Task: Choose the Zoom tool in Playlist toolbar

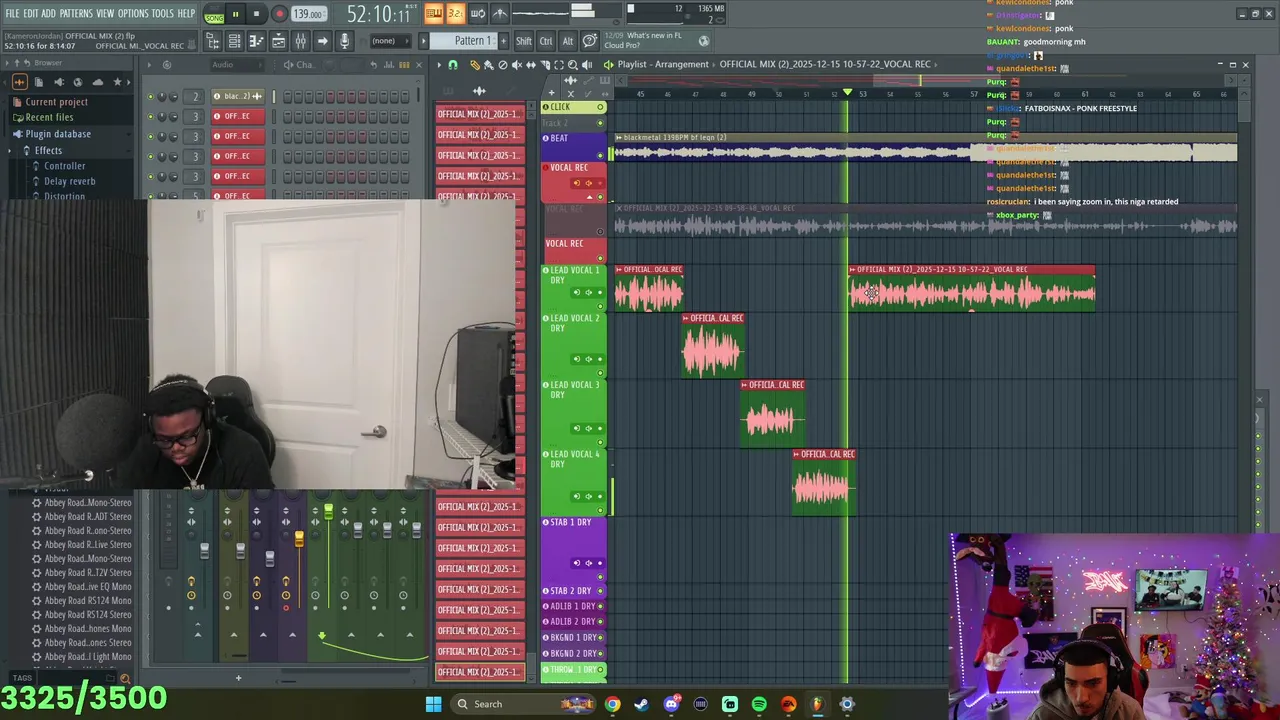Action: click(x=573, y=65)
